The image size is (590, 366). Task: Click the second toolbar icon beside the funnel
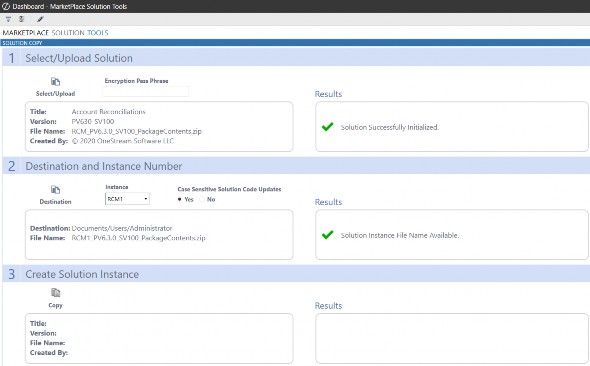pyautogui.click(x=21, y=19)
